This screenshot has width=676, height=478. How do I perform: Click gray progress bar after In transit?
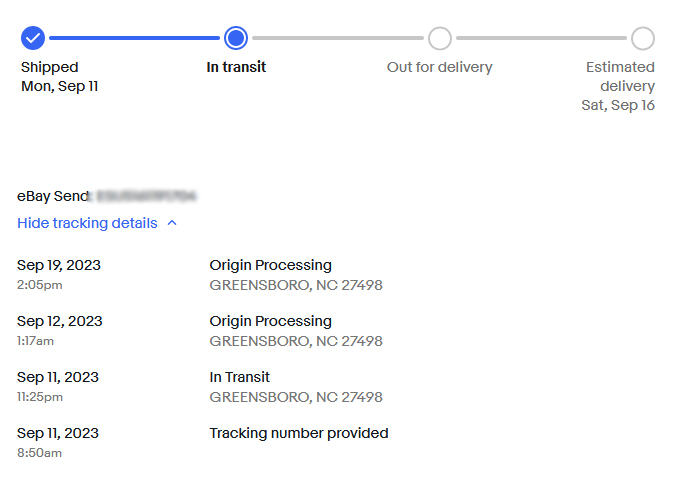click(x=338, y=38)
